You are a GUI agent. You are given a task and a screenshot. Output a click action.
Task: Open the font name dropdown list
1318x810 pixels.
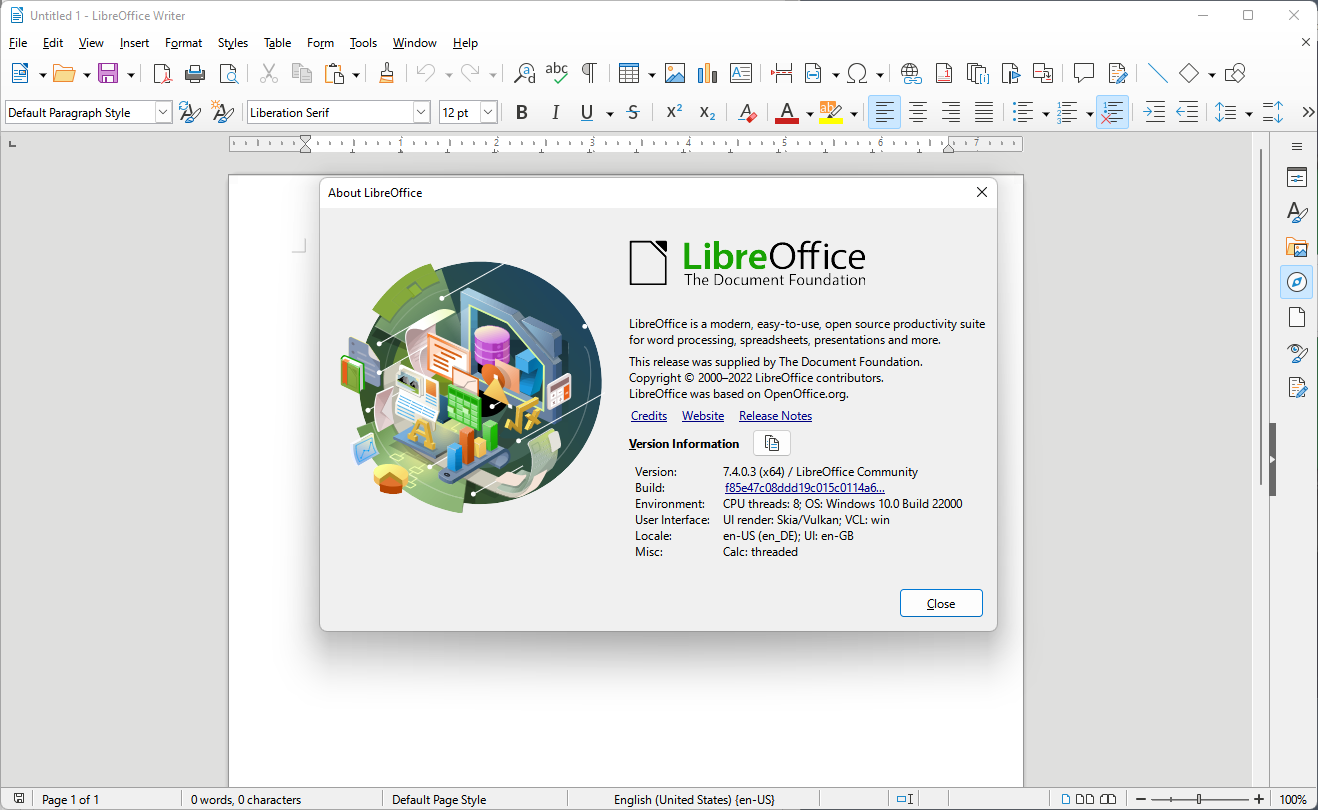pyautogui.click(x=421, y=113)
